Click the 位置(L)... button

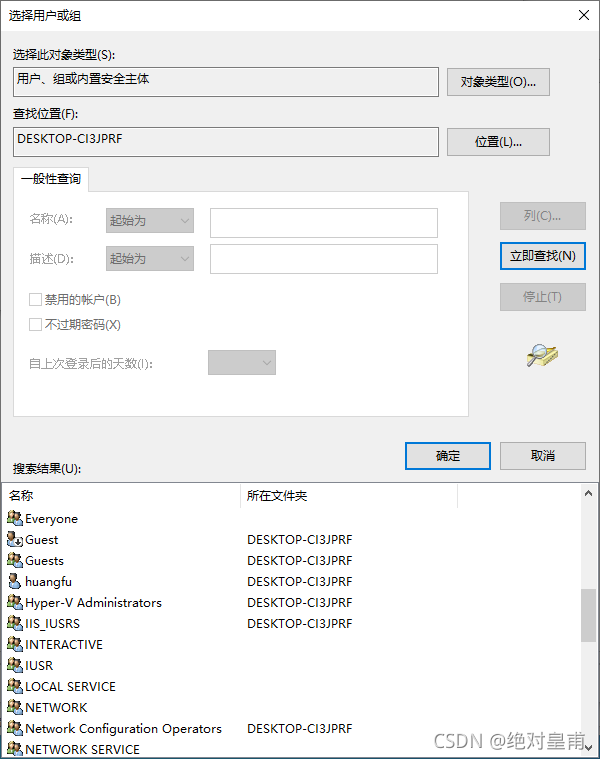(498, 142)
